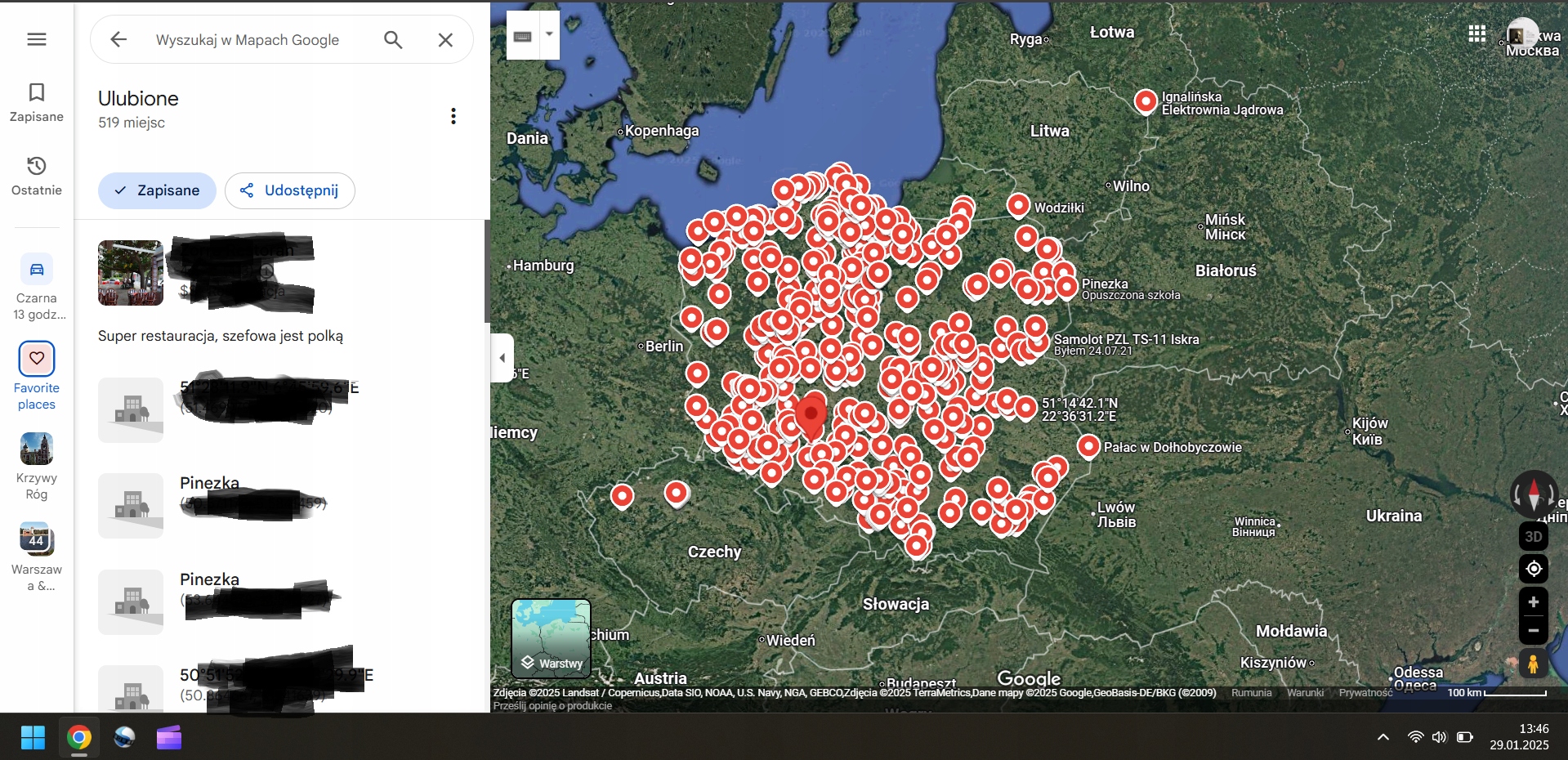
Task: Reset the map compass to north
Action: tap(1534, 494)
